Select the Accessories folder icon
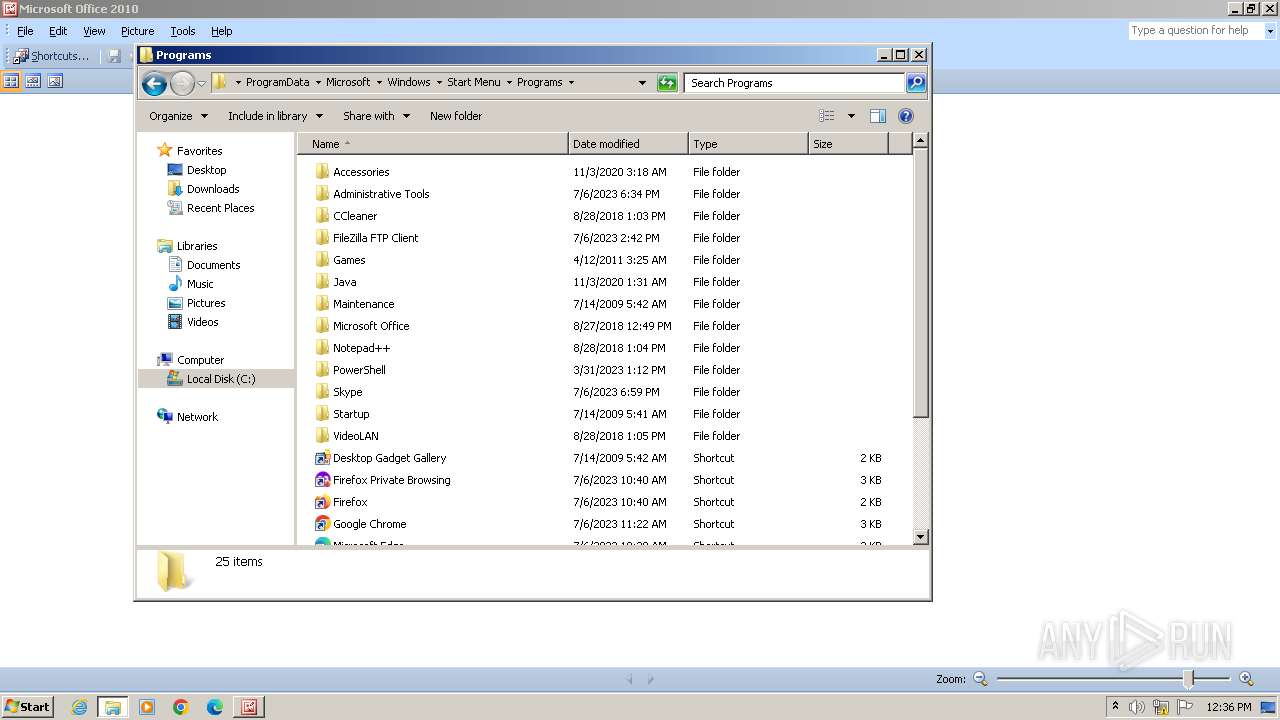Image resolution: width=1280 pixels, height=720 pixels. coord(322,171)
